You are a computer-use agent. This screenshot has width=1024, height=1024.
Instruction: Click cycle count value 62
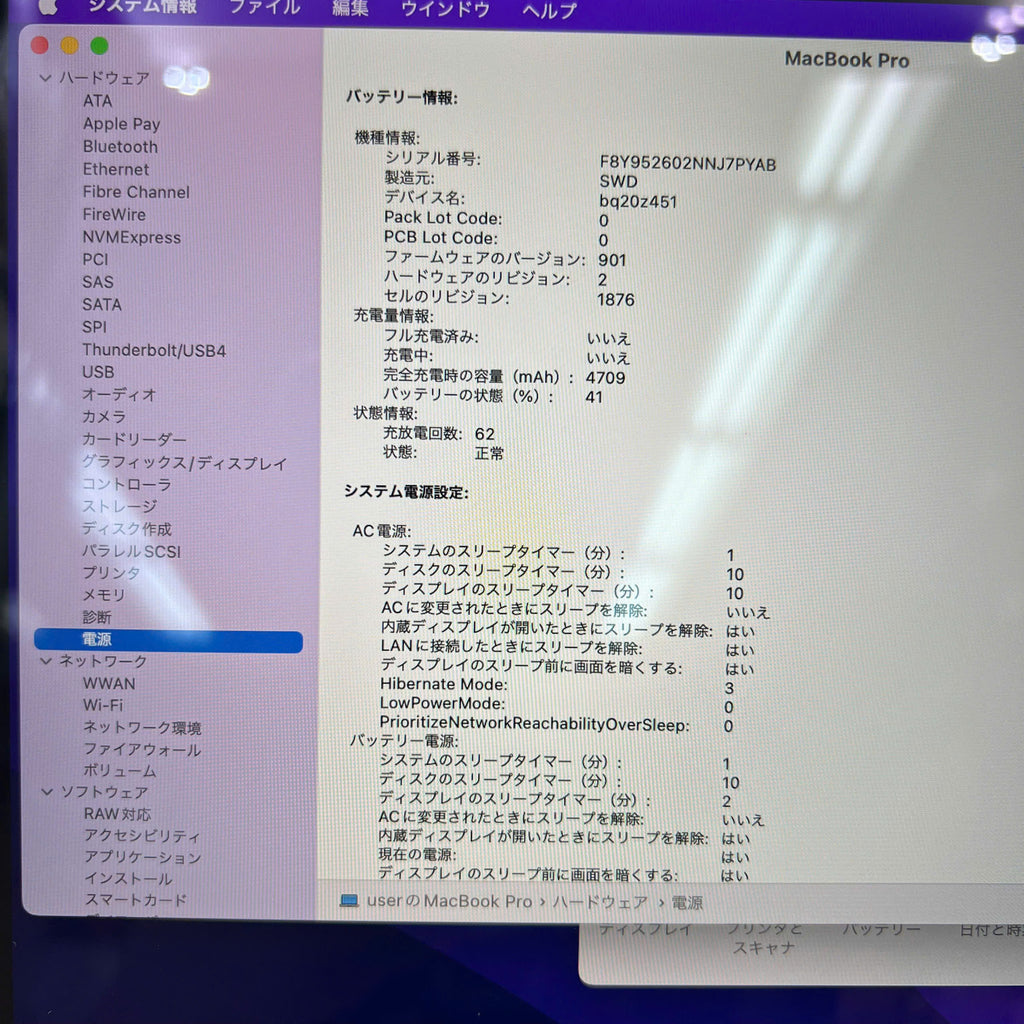pos(485,434)
